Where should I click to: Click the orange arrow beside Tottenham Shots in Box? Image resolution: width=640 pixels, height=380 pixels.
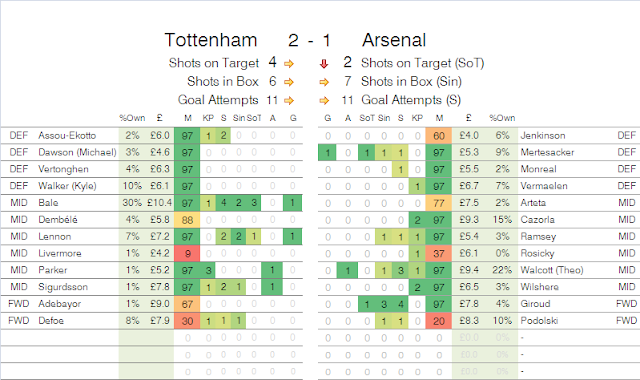tap(289, 82)
